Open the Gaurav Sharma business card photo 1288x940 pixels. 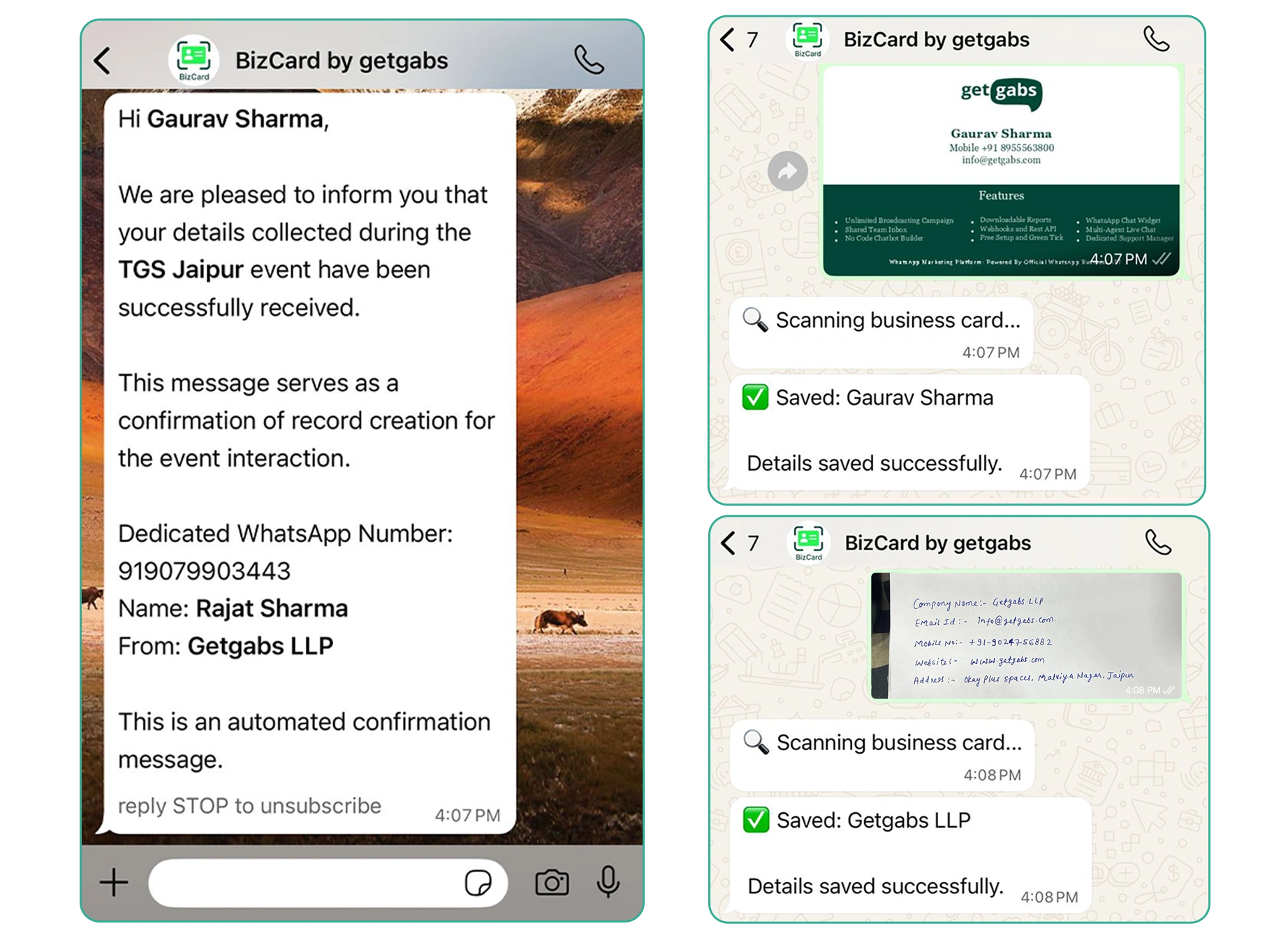point(1001,171)
